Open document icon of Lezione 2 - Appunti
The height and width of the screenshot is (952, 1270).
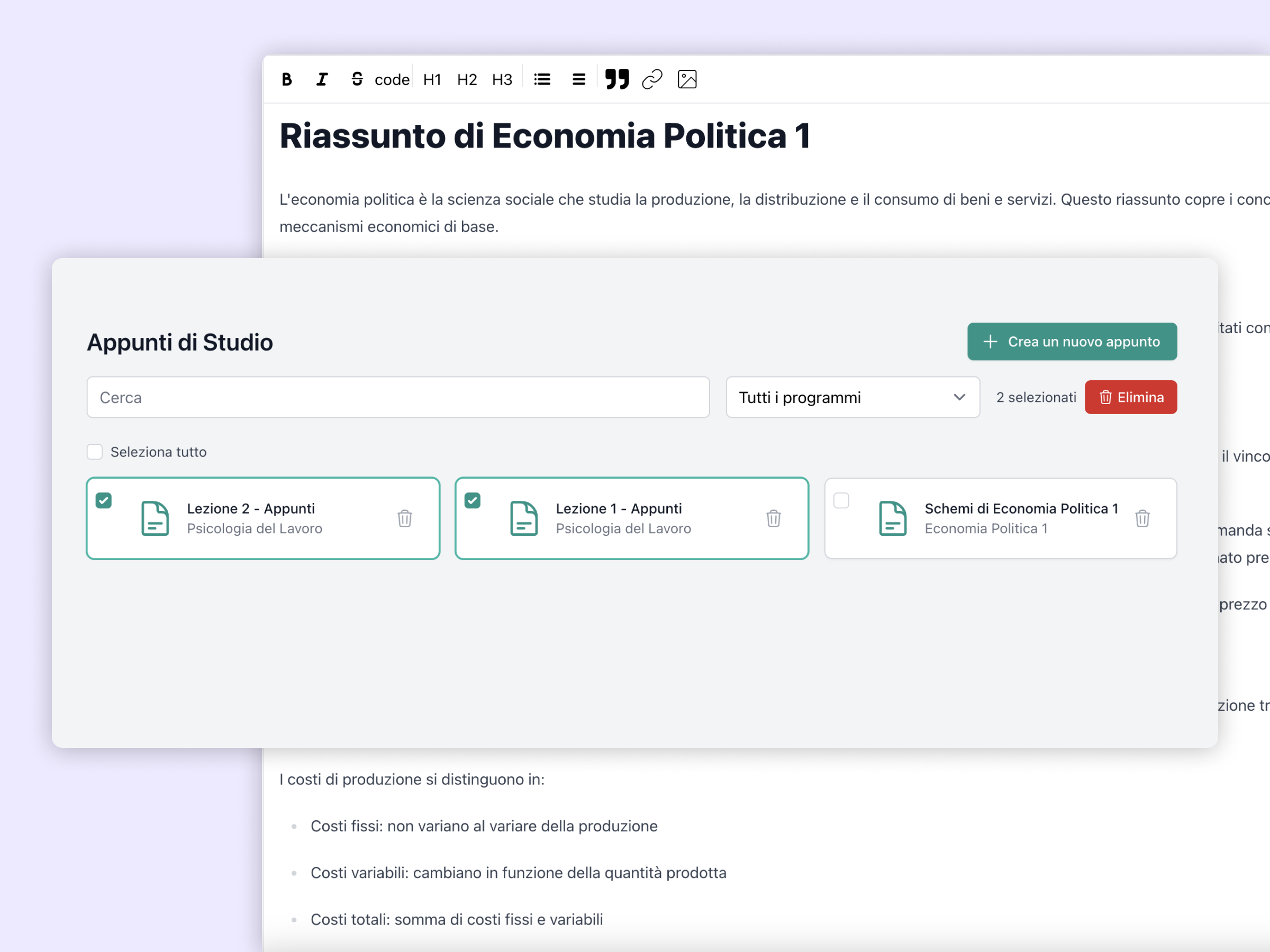(155, 518)
